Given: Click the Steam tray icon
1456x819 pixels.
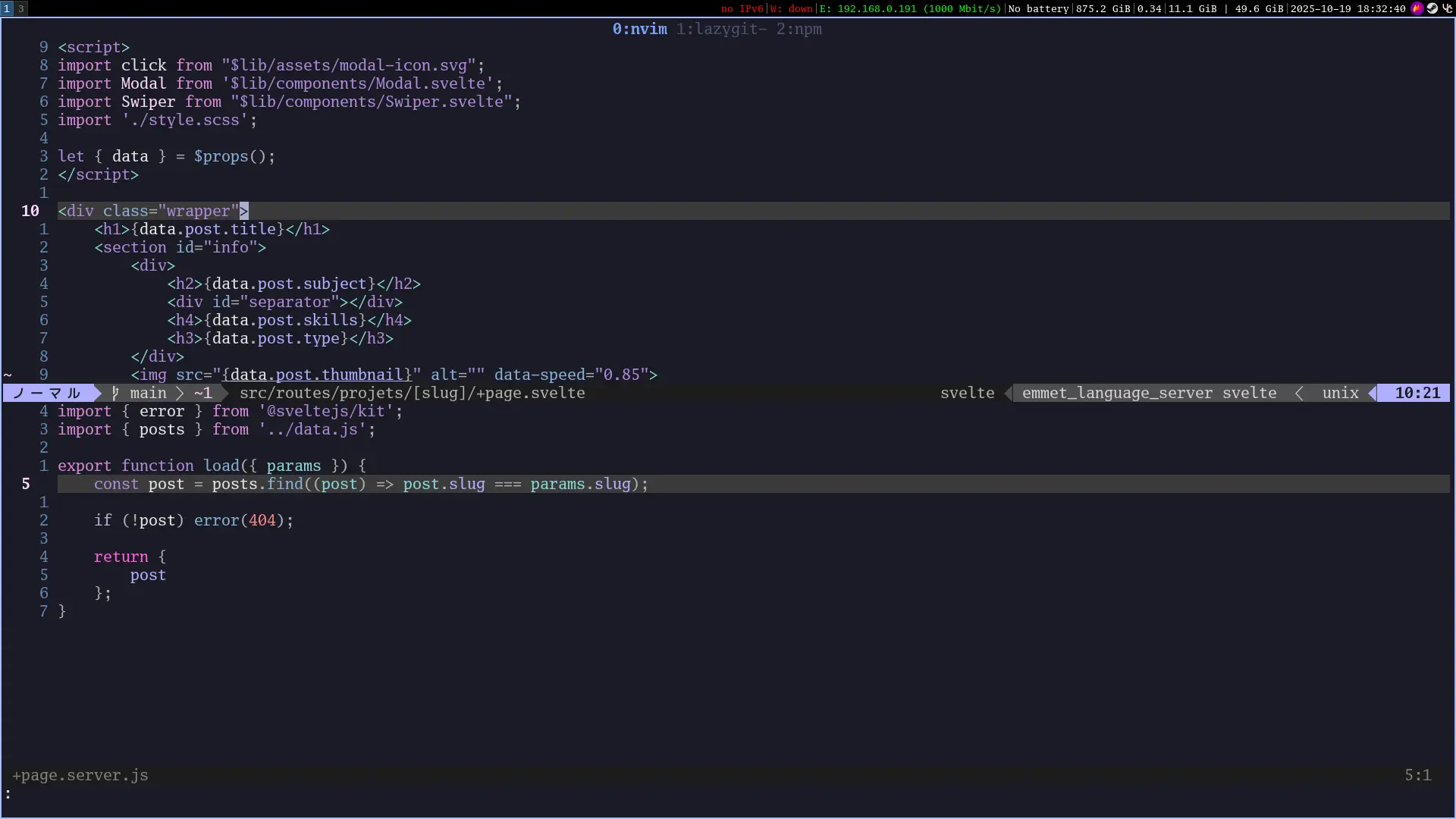Looking at the screenshot, I should click(x=1432, y=8).
